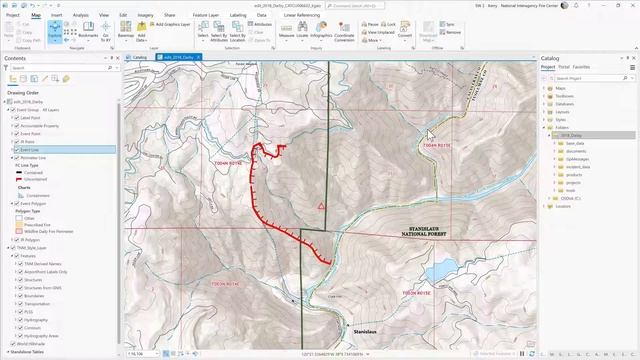Viewport: 640px width, 360px height.
Task: Click the labeling Convert icon
Action: coord(404,27)
